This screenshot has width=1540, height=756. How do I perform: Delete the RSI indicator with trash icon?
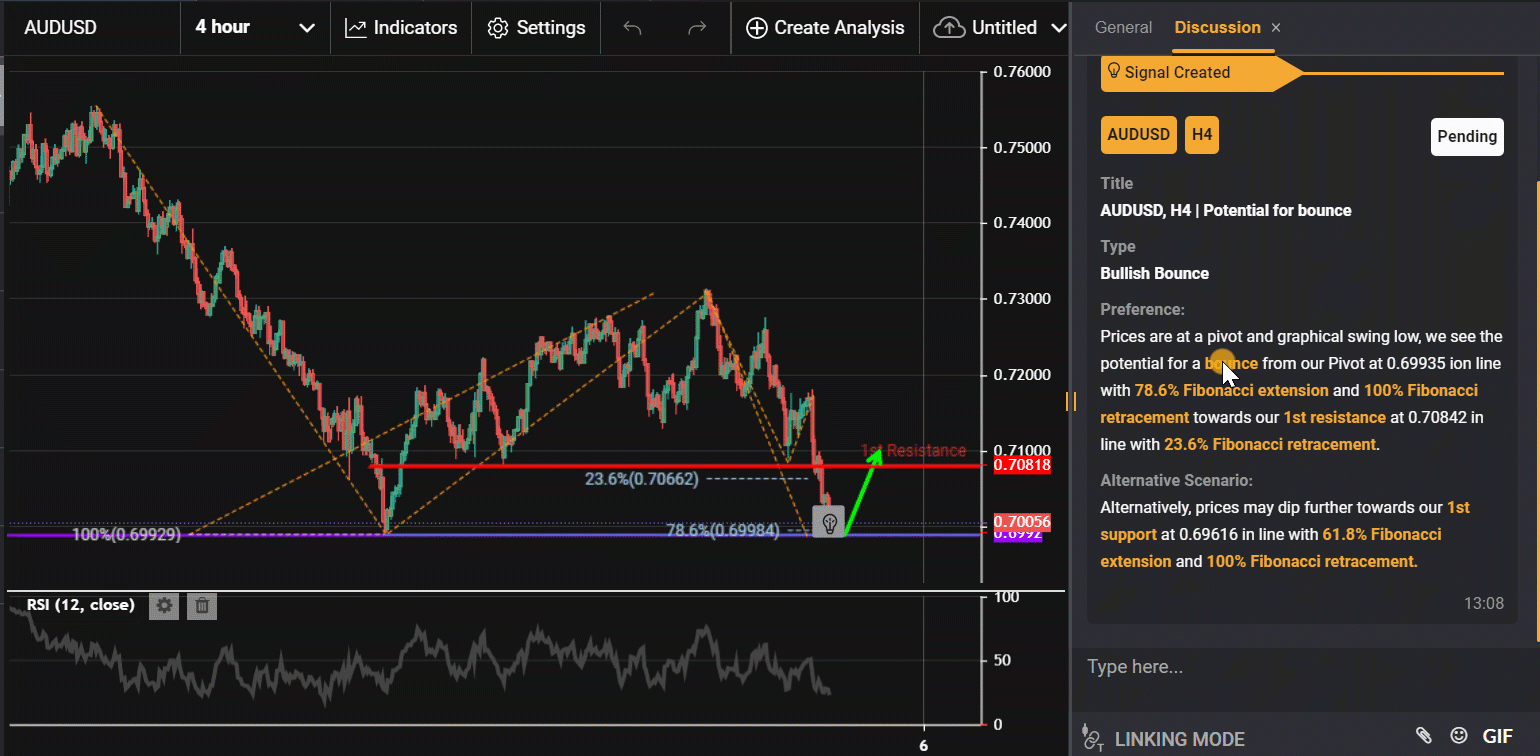point(202,605)
